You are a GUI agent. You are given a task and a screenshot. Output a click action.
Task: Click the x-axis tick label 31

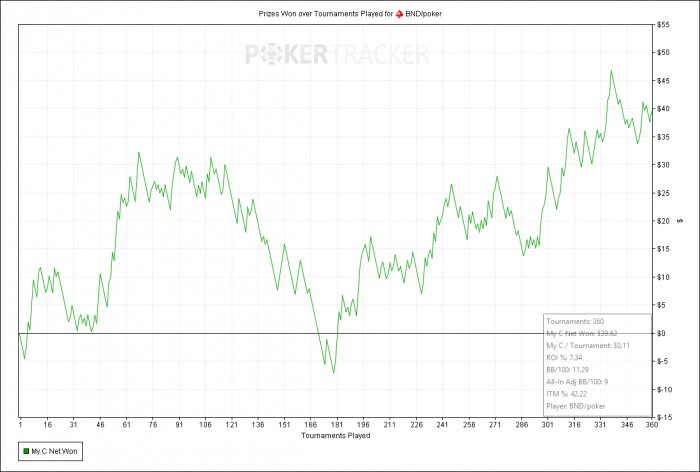pyautogui.click(x=74, y=425)
